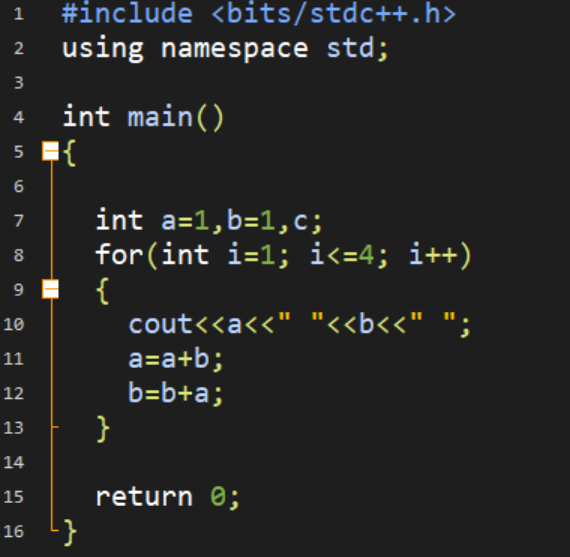
Task: Click the 'int' keyword before main
Action: point(86,117)
